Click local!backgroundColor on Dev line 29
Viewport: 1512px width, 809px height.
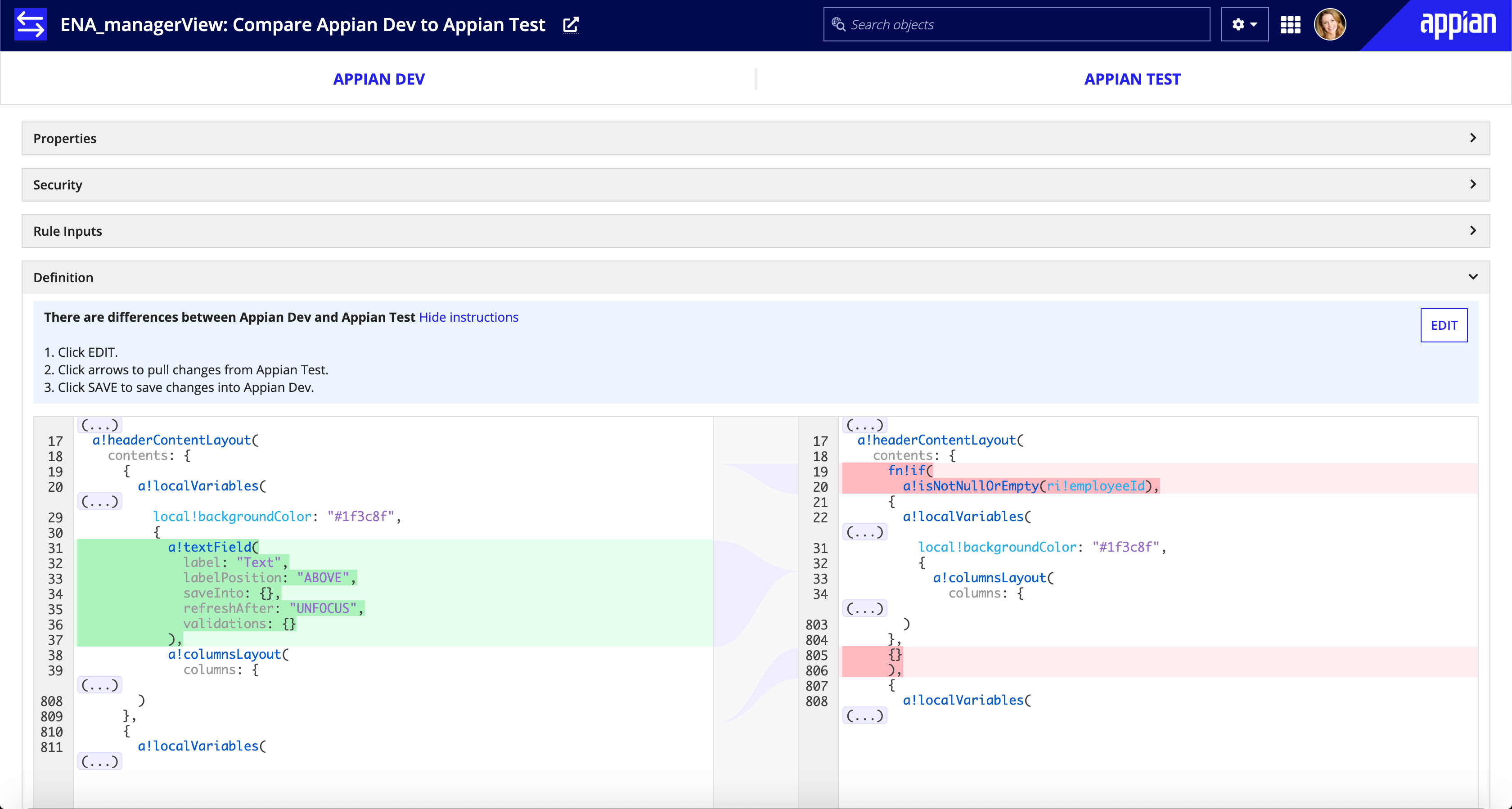(232, 517)
